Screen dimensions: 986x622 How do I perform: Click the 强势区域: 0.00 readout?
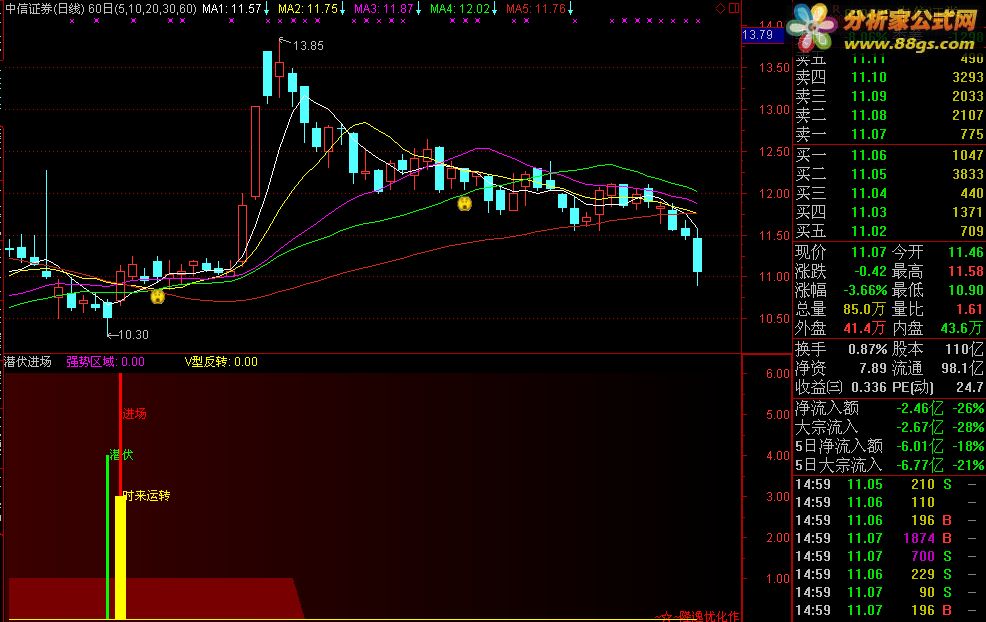pos(105,362)
